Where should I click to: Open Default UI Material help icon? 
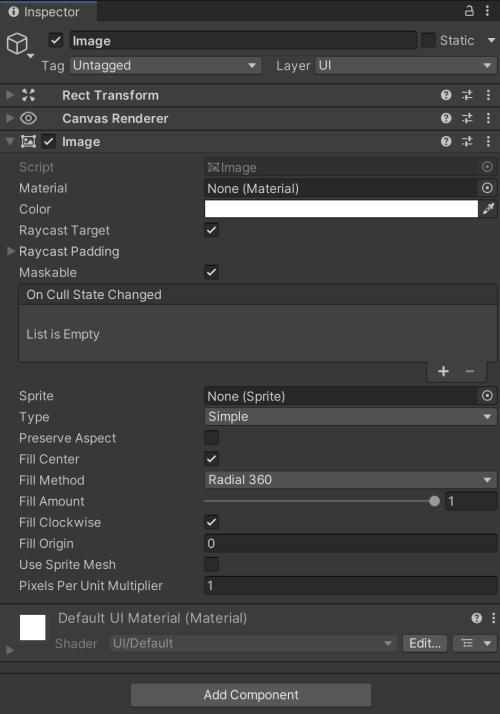[476, 618]
